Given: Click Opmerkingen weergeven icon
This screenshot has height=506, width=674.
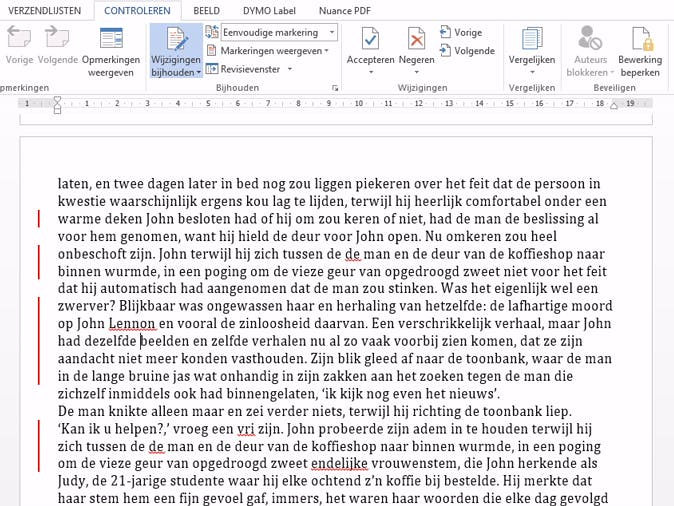Looking at the screenshot, I should [111, 37].
